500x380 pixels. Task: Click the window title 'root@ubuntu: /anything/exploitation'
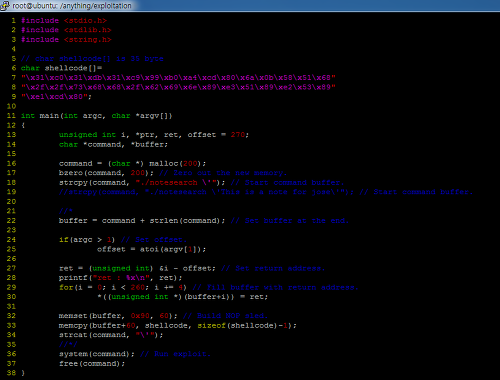point(72,6)
